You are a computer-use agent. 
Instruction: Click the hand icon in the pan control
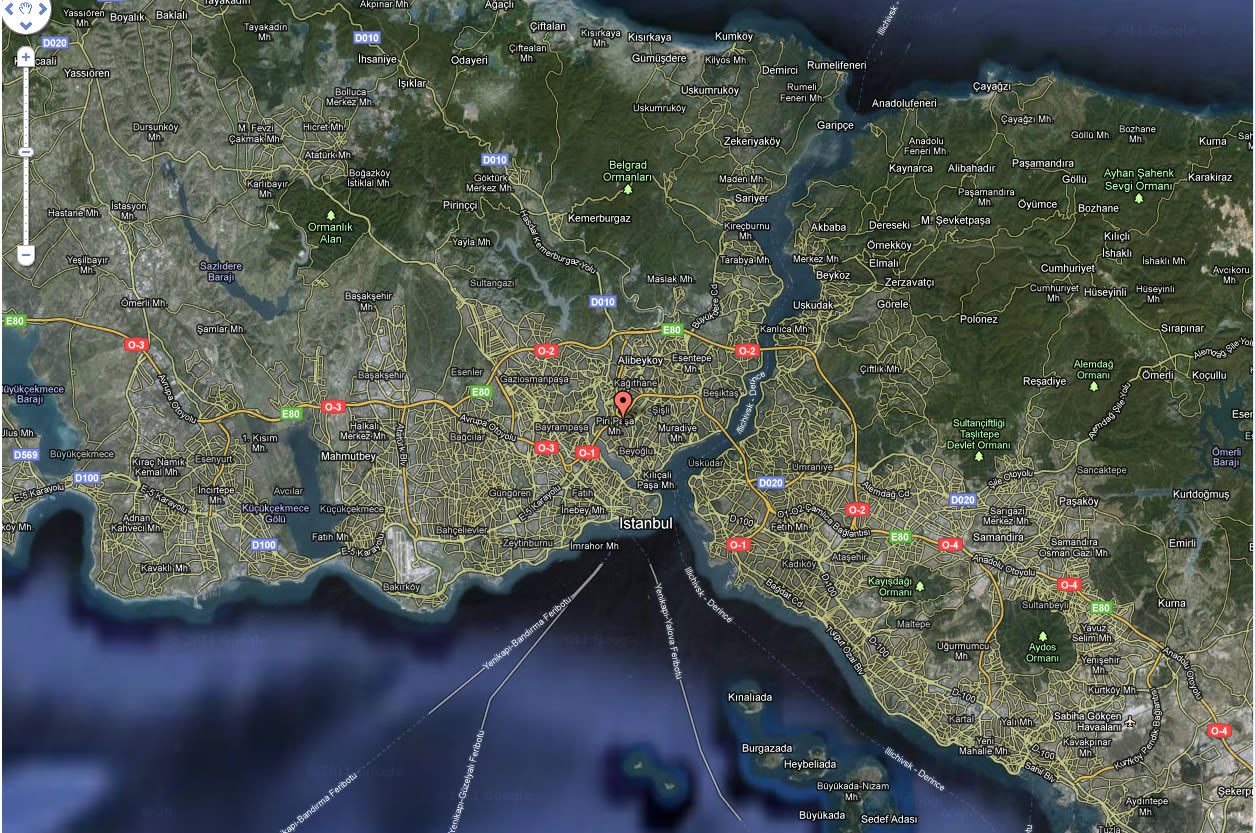26,6
